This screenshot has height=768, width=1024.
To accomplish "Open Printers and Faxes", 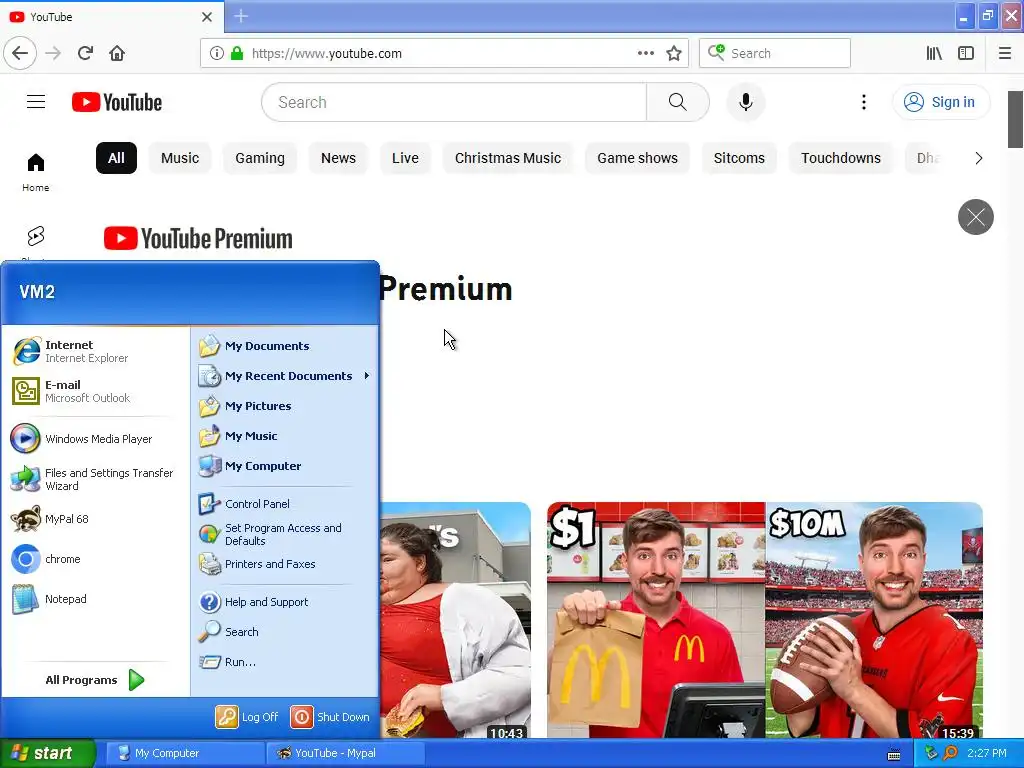I will pyautogui.click(x=285, y=564).
